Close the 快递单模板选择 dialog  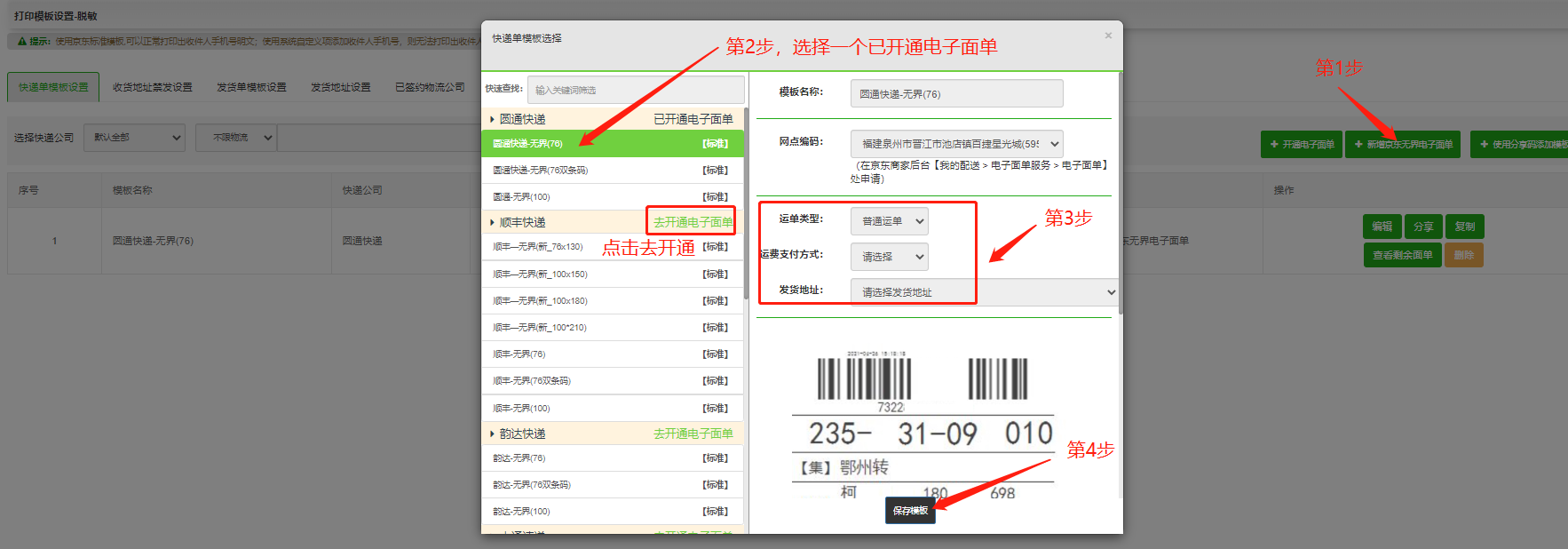(1107, 36)
